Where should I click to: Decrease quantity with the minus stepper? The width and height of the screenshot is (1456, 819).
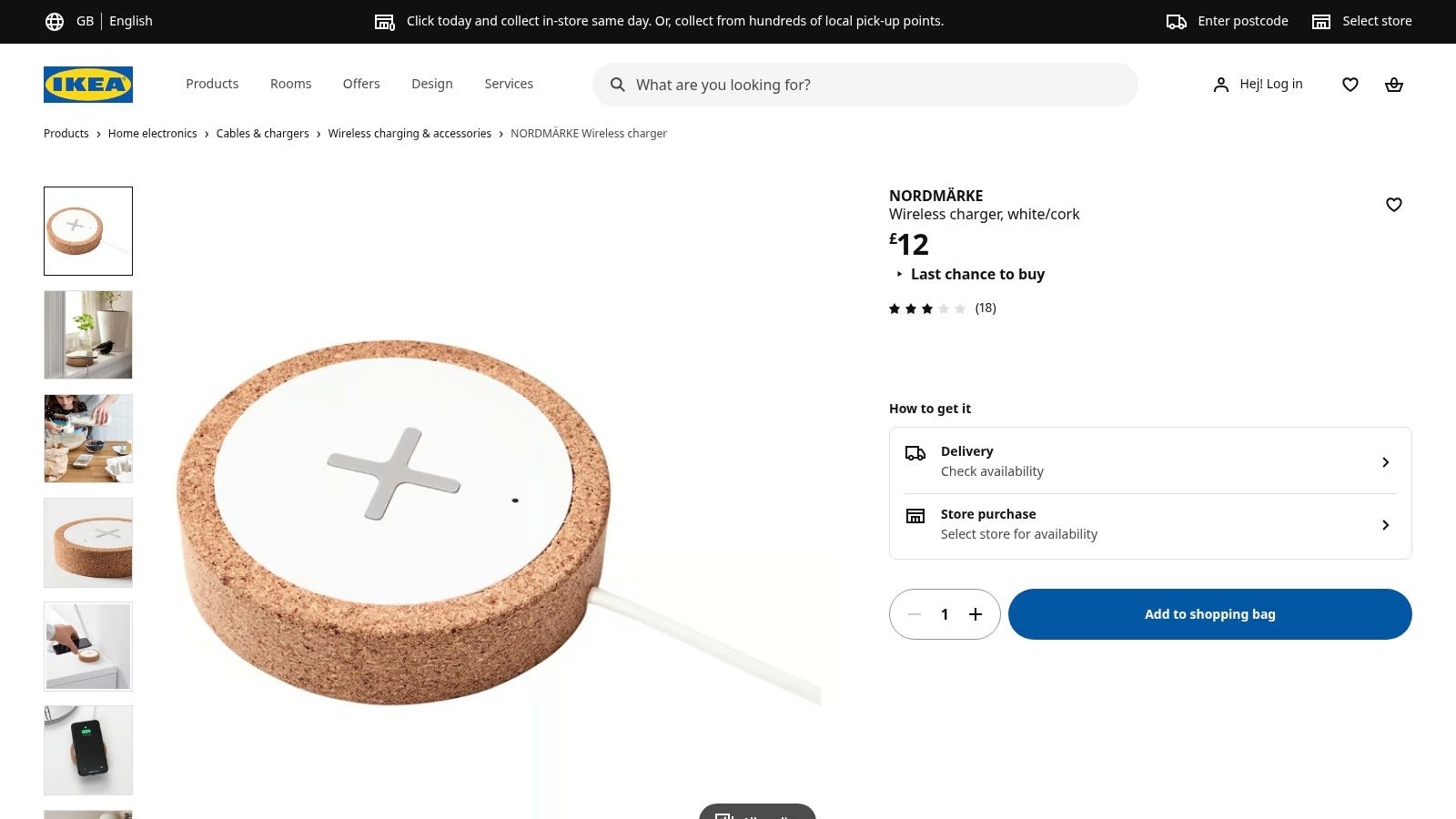click(915, 614)
